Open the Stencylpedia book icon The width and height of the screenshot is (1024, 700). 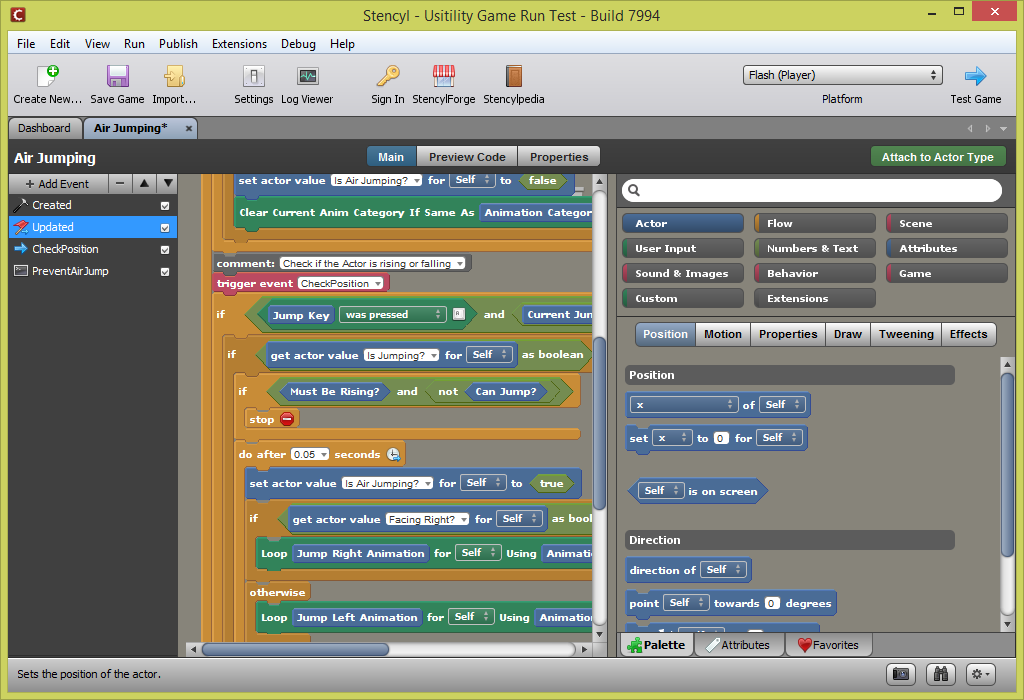513,77
